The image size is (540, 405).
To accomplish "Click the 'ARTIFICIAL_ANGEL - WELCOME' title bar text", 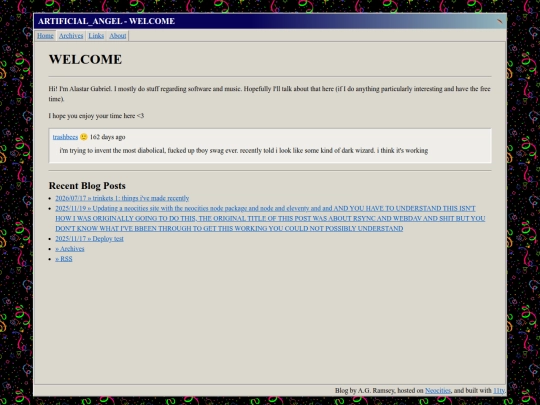I will coord(106,21).
